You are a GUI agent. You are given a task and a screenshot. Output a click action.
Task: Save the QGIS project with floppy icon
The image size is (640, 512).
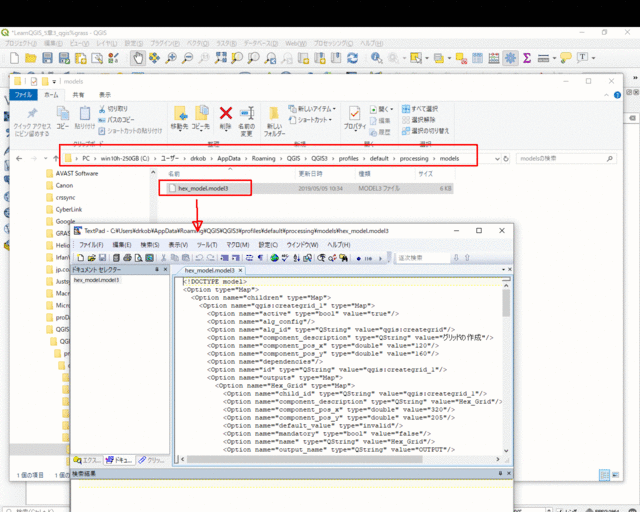(x=47, y=58)
